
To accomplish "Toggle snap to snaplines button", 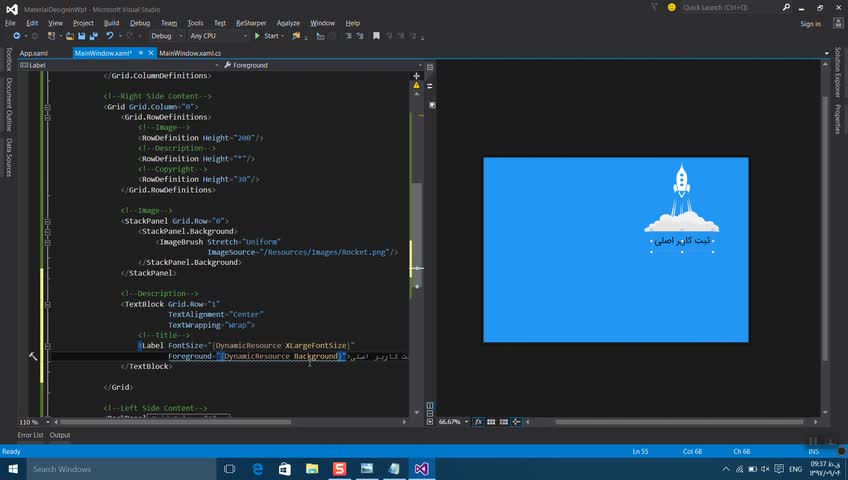I will 516,422.
